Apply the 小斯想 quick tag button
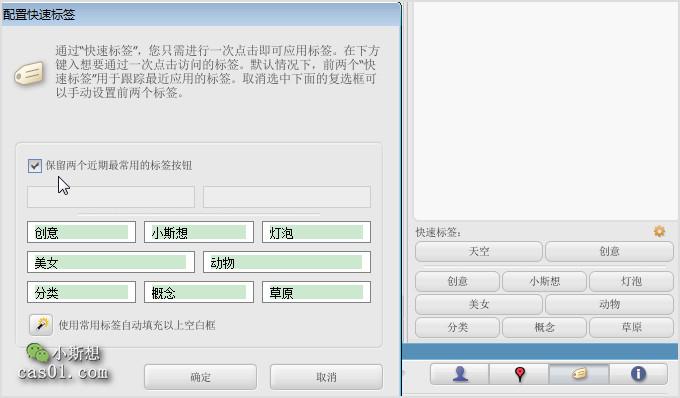This screenshot has width=680, height=398. pyautogui.click(x=544, y=281)
